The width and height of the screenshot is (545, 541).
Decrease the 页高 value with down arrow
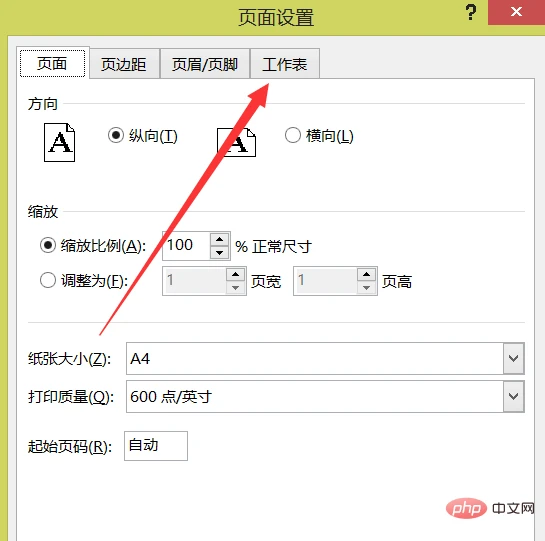click(x=366, y=288)
